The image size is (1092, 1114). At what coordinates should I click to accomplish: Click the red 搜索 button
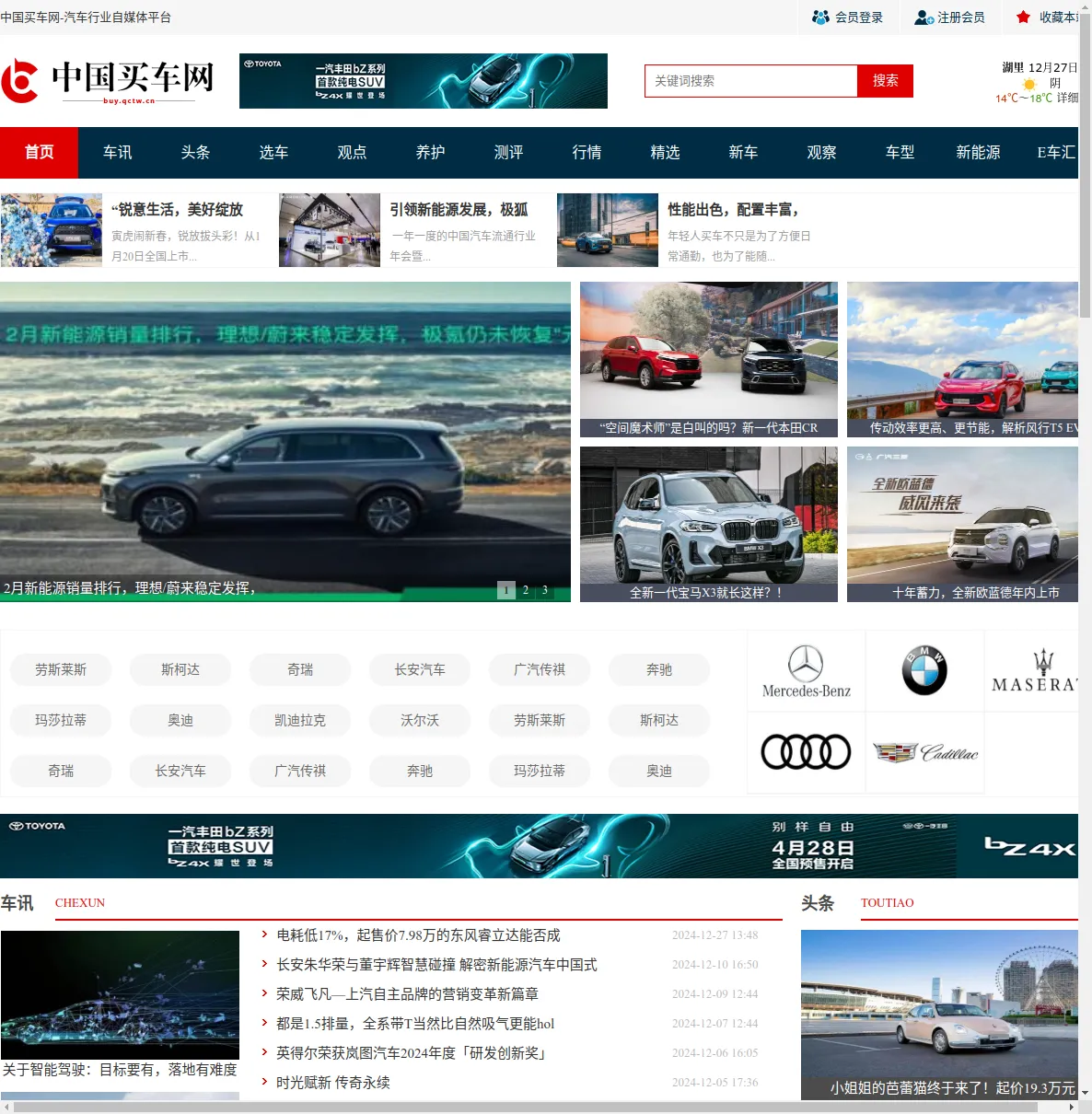click(x=885, y=81)
